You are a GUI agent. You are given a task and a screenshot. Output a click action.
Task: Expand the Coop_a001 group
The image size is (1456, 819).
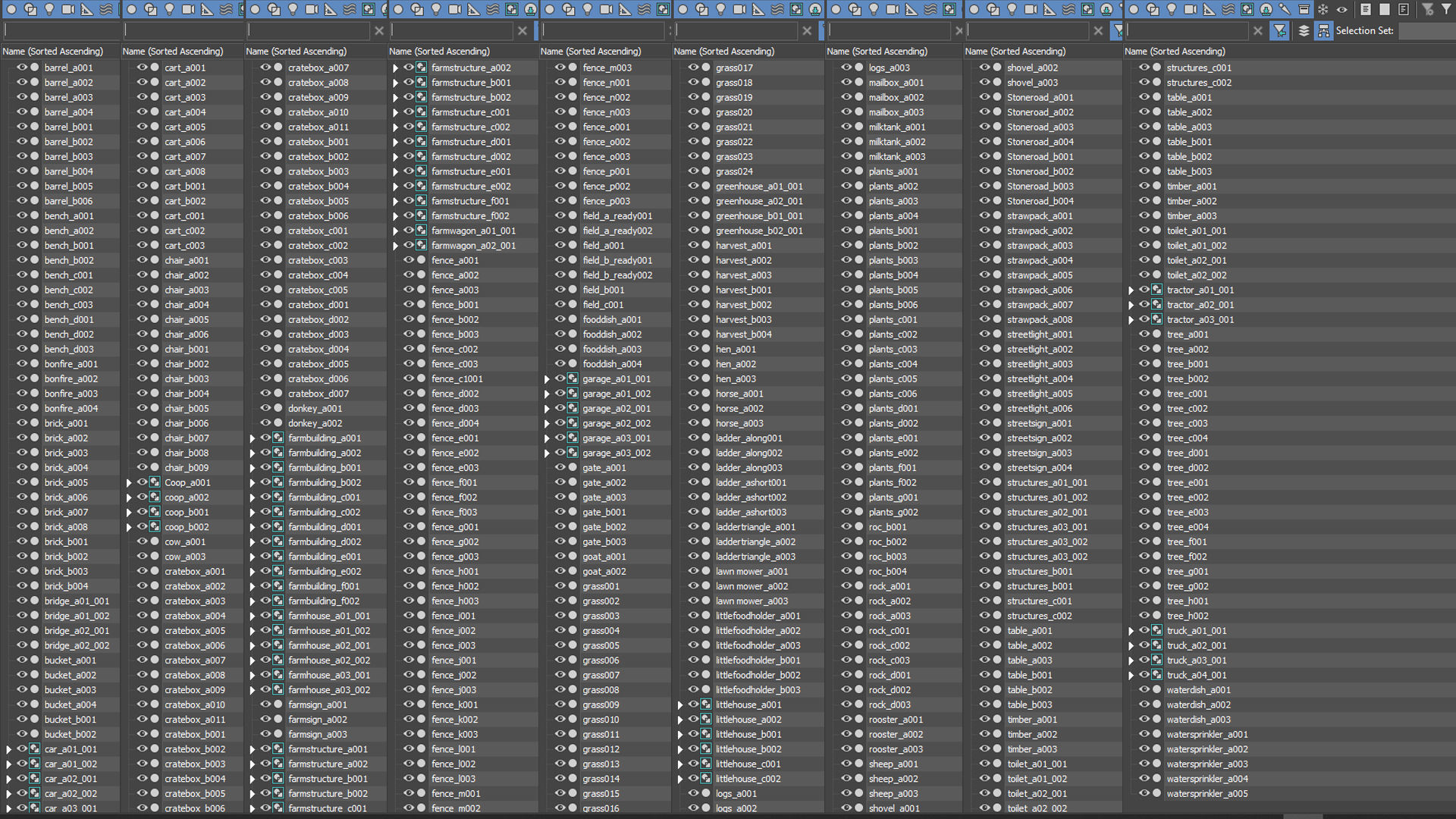tap(129, 483)
